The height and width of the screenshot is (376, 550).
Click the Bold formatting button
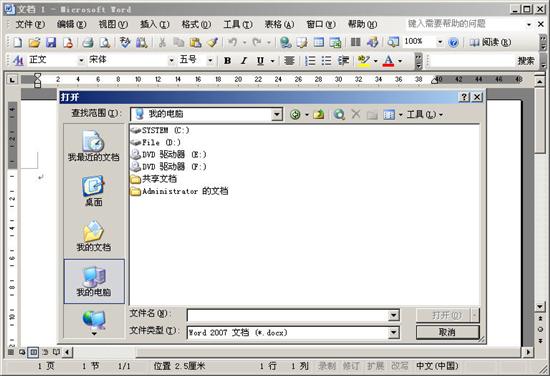pos(227,61)
